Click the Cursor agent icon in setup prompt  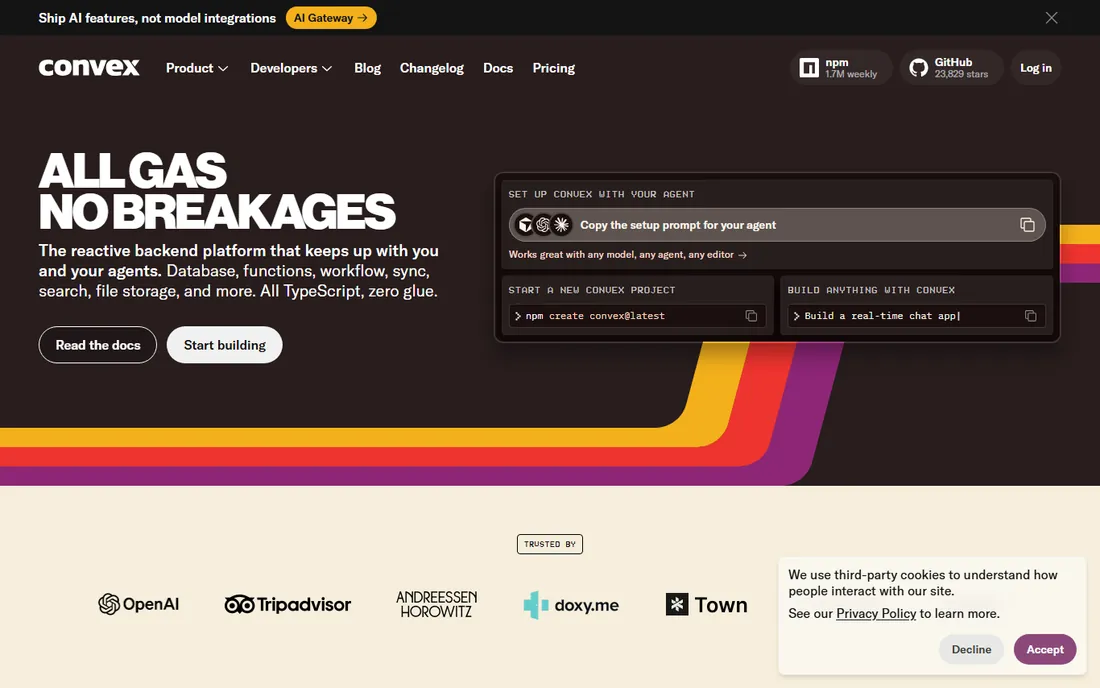[525, 224]
